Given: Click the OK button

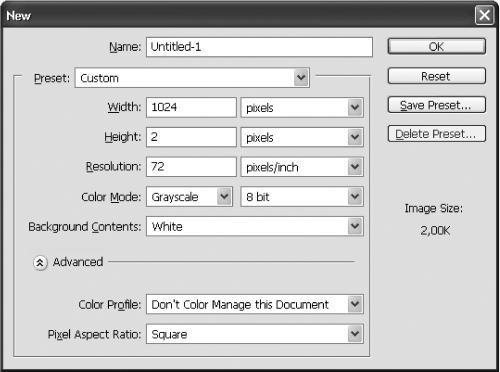Looking at the screenshot, I should 437,46.
